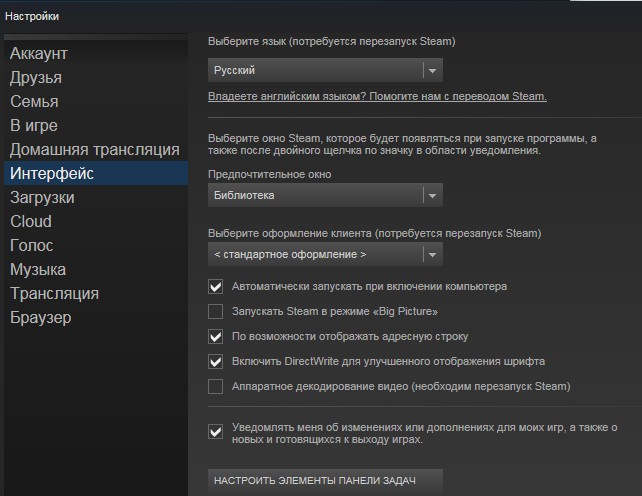Screen dimensions: 642x496
Task: Click the link about helping translate Steam
Action: tap(377, 97)
